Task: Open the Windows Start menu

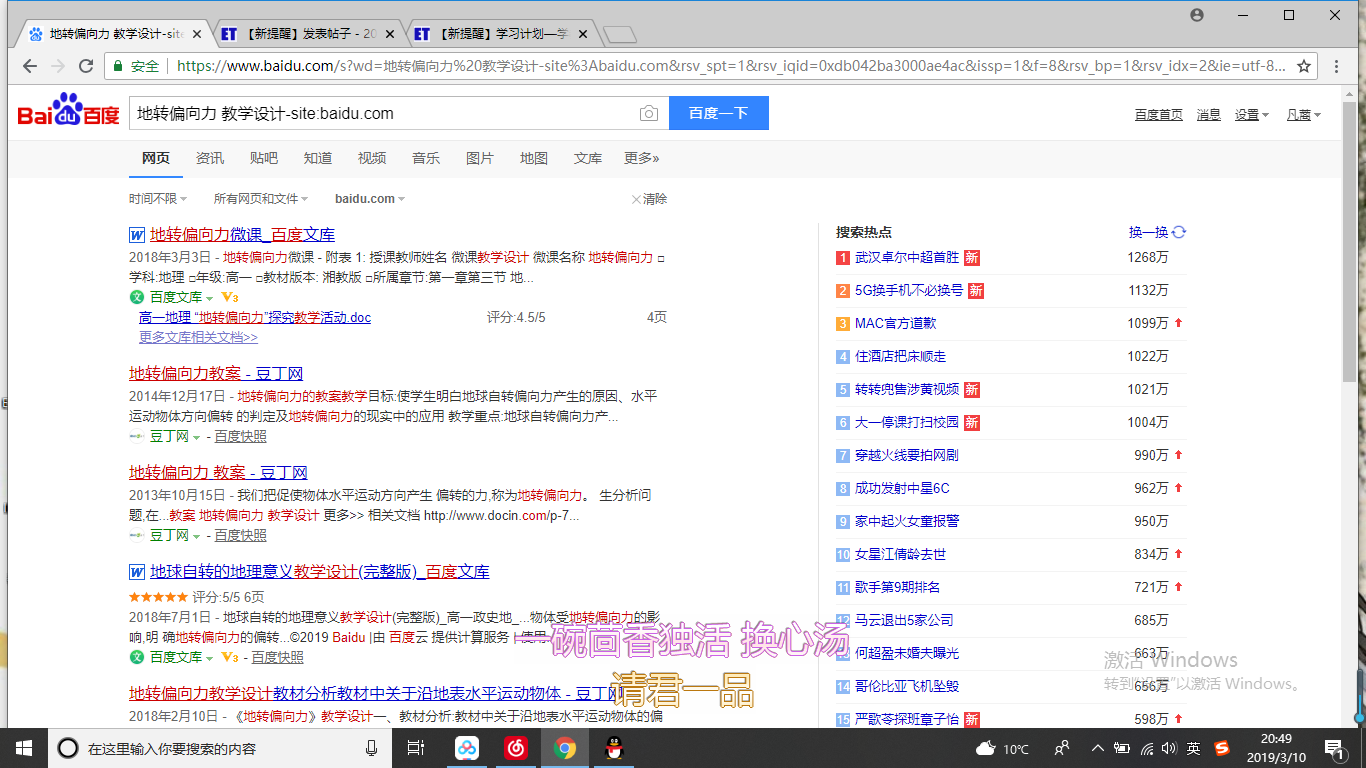Action: coord(23,748)
